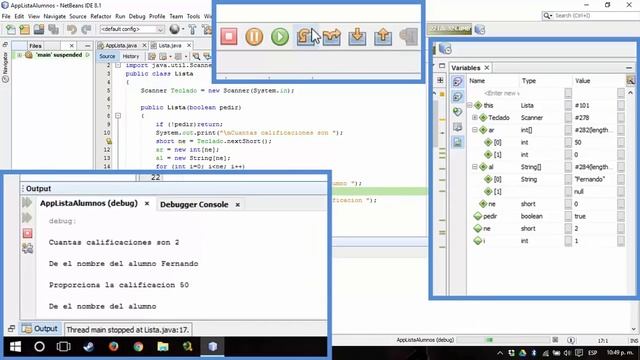Viewport: 640px width, 360px height.
Task: Collapse the 'al' String array node
Action: point(475,167)
